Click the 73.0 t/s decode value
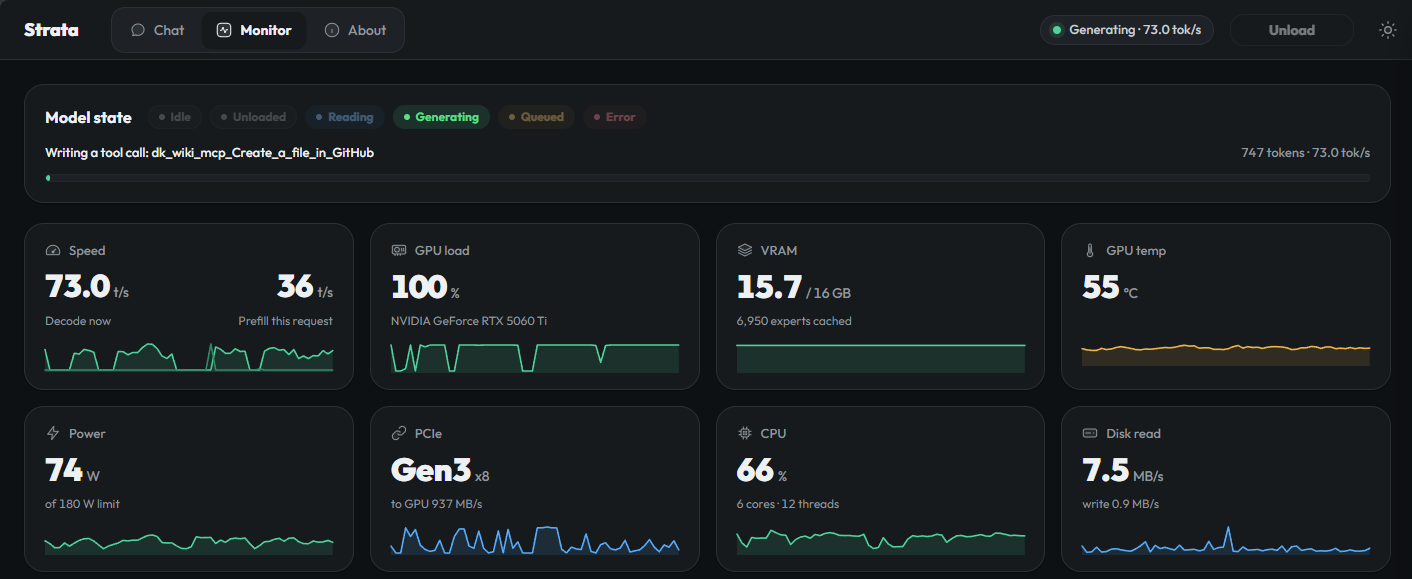This screenshot has width=1412, height=579. (x=87, y=287)
